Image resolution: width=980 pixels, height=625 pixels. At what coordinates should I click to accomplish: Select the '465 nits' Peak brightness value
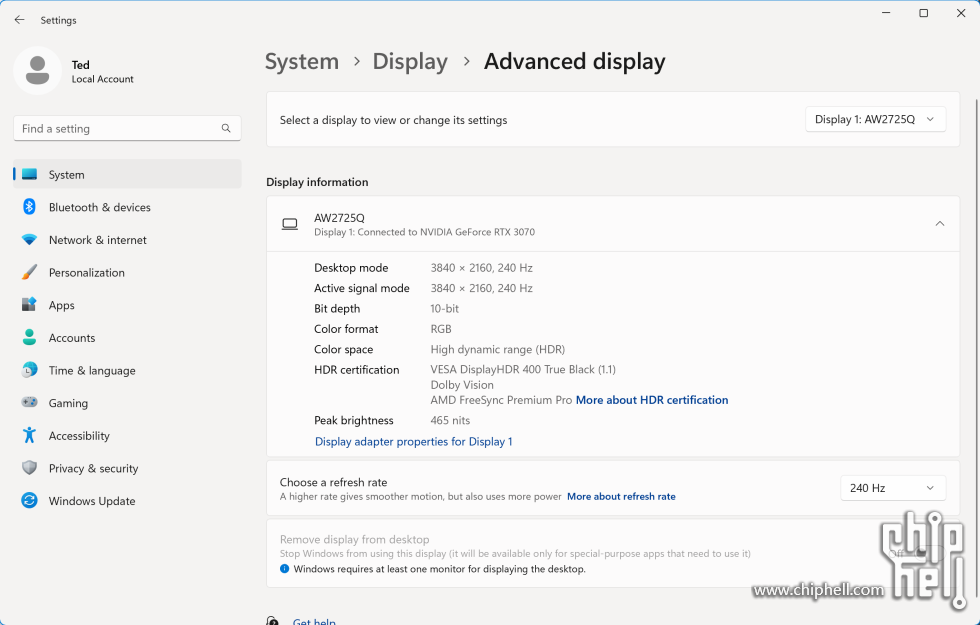tap(450, 421)
